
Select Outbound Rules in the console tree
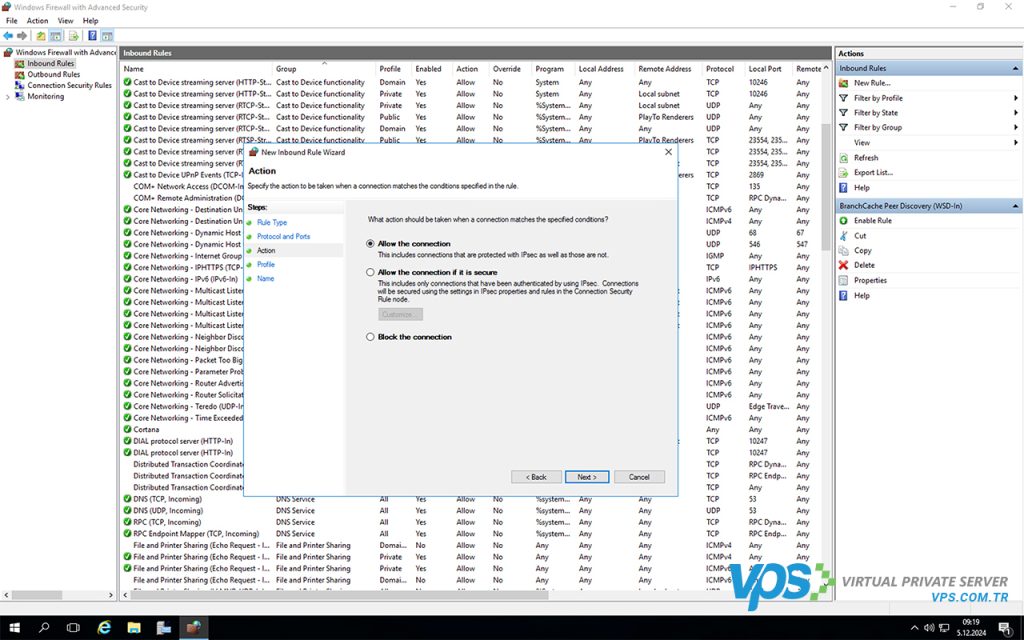tap(54, 74)
